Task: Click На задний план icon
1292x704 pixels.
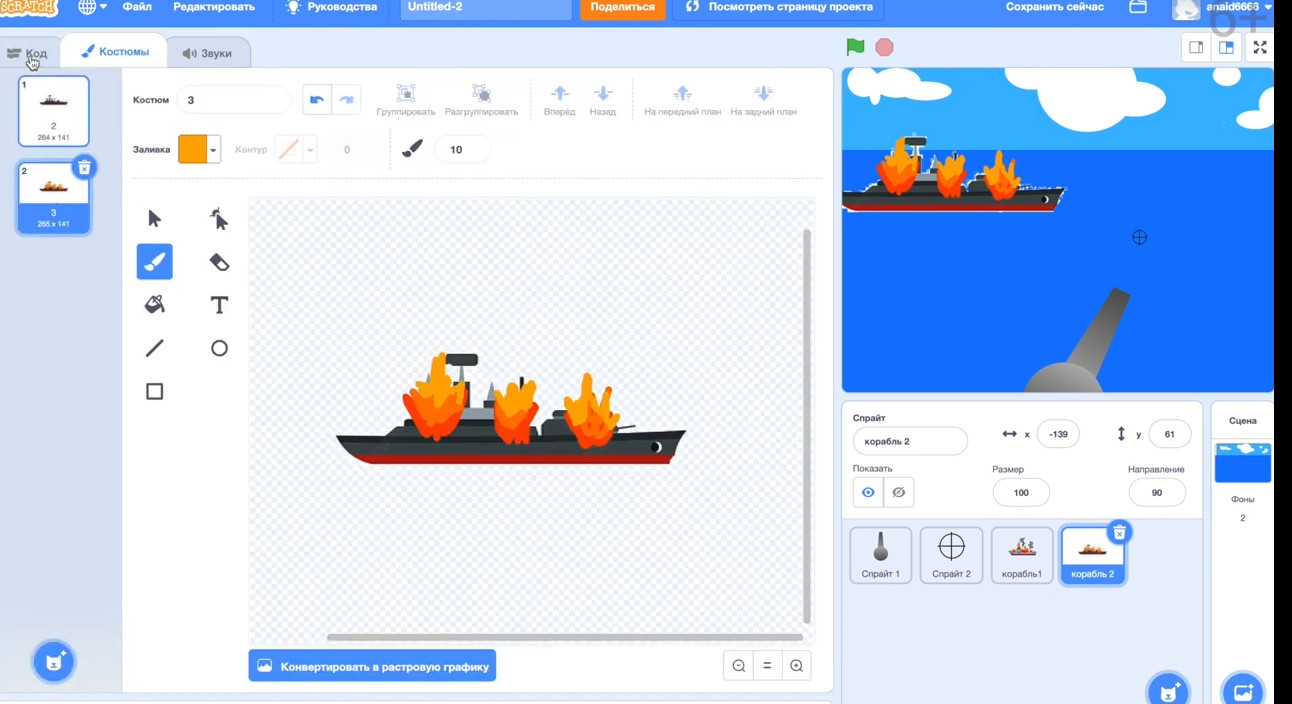Action: click(763, 93)
